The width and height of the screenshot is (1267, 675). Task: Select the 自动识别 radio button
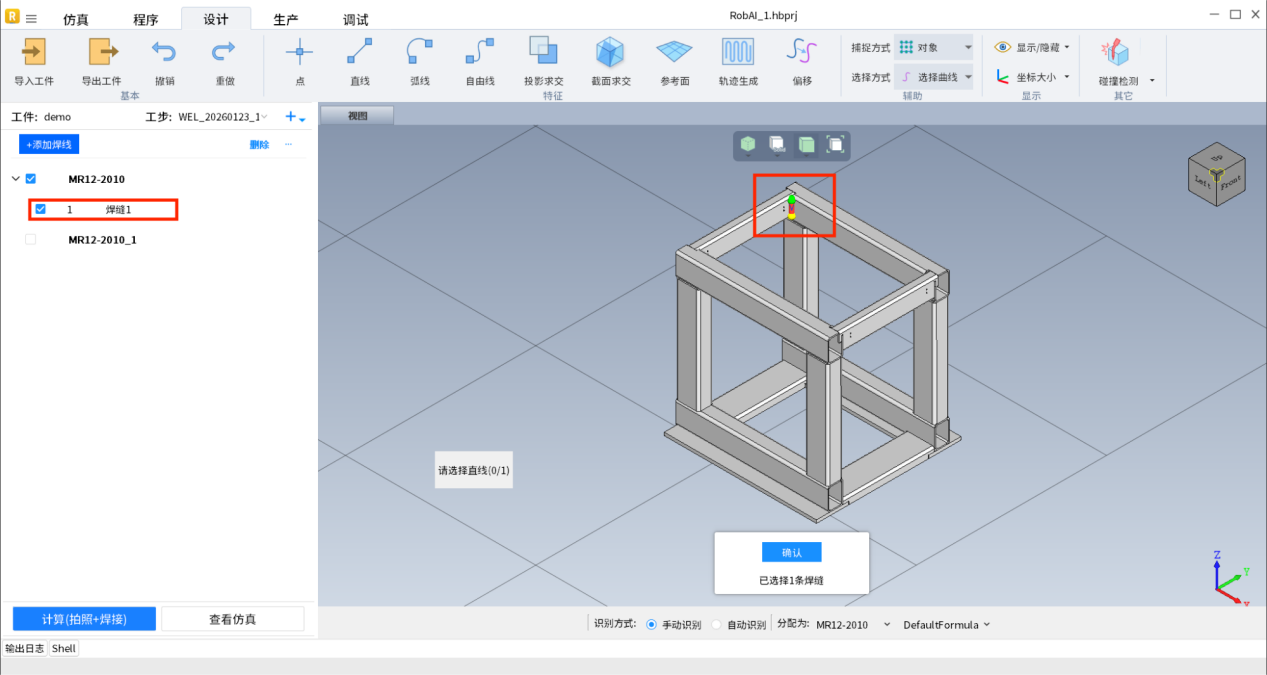[x=716, y=625]
